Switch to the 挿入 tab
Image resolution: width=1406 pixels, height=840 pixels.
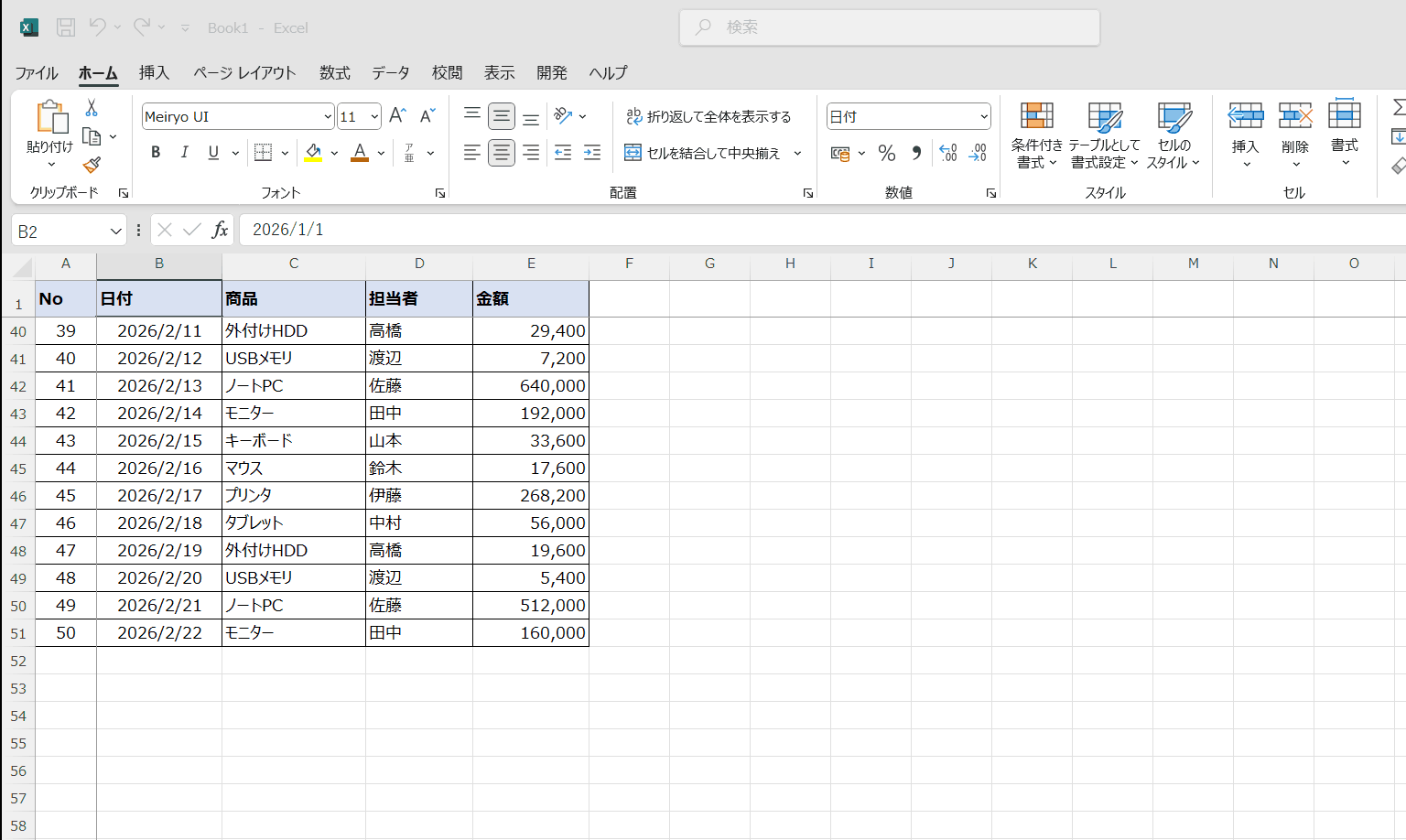click(x=154, y=73)
